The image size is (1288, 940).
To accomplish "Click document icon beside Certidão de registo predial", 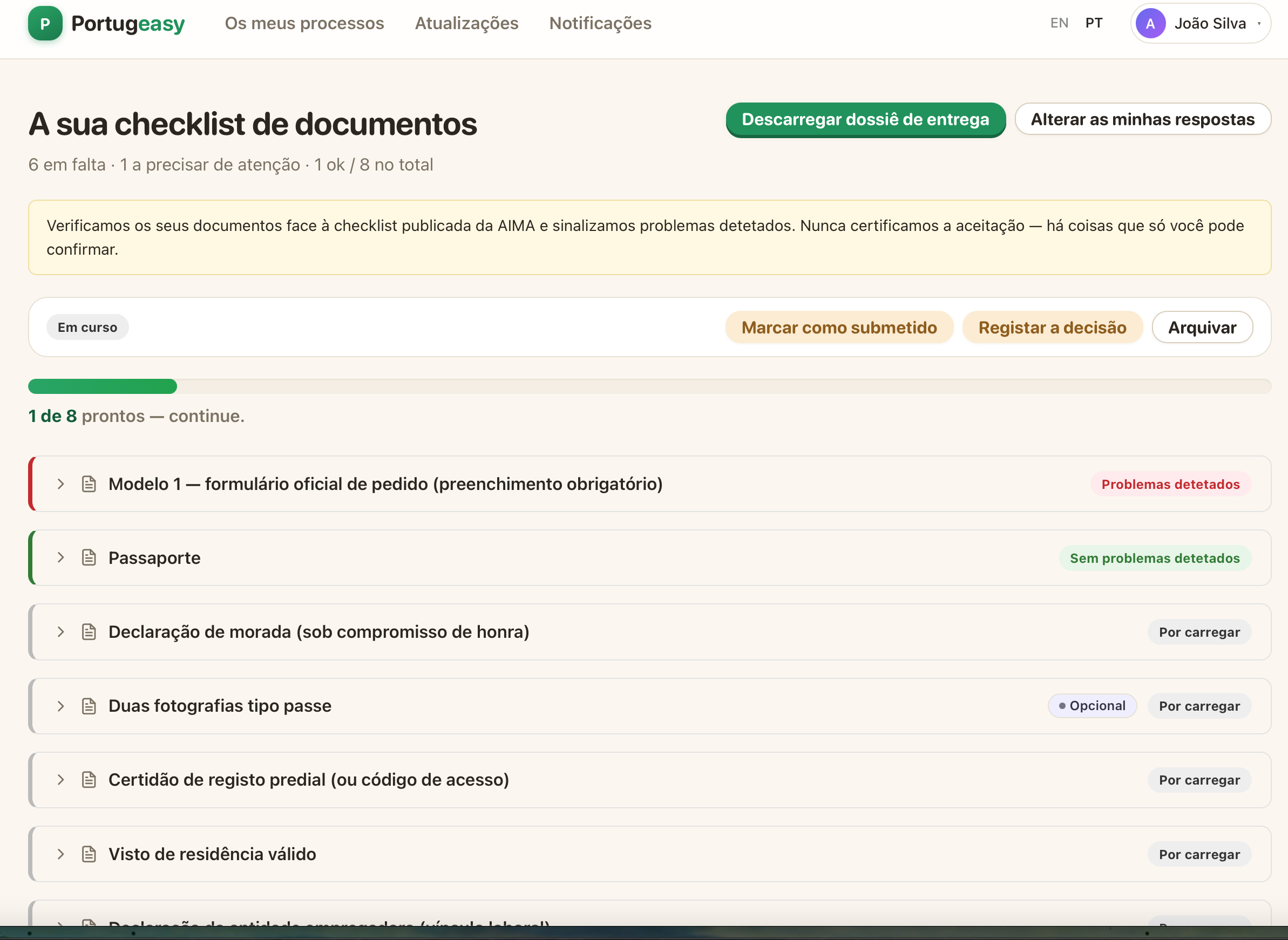I will pyautogui.click(x=89, y=780).
